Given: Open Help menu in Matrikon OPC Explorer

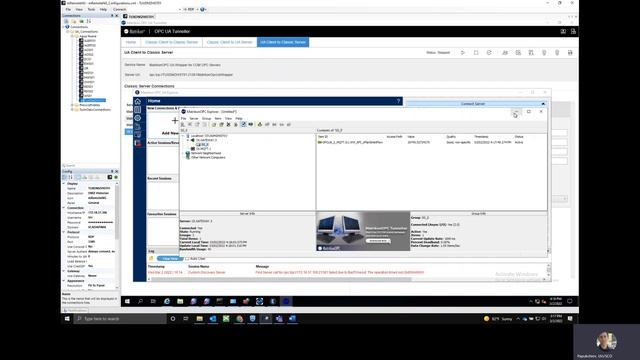Looking at the screenshot, I should (239, 118).
